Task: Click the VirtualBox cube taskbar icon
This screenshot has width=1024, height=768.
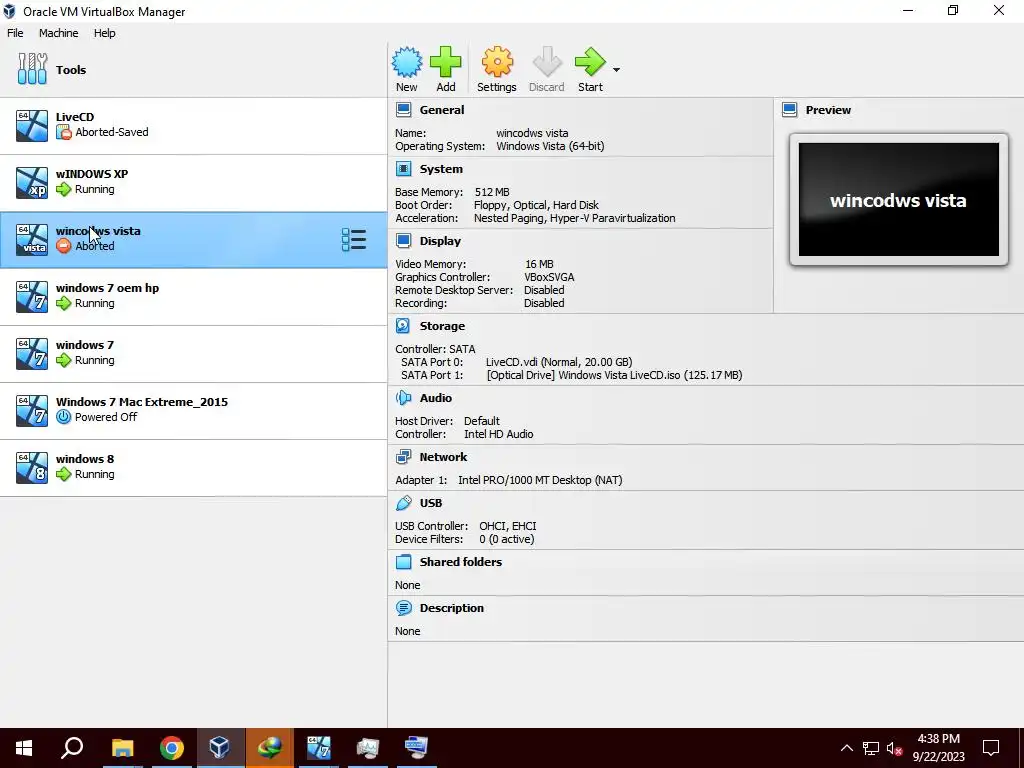Action: [220, 748]
